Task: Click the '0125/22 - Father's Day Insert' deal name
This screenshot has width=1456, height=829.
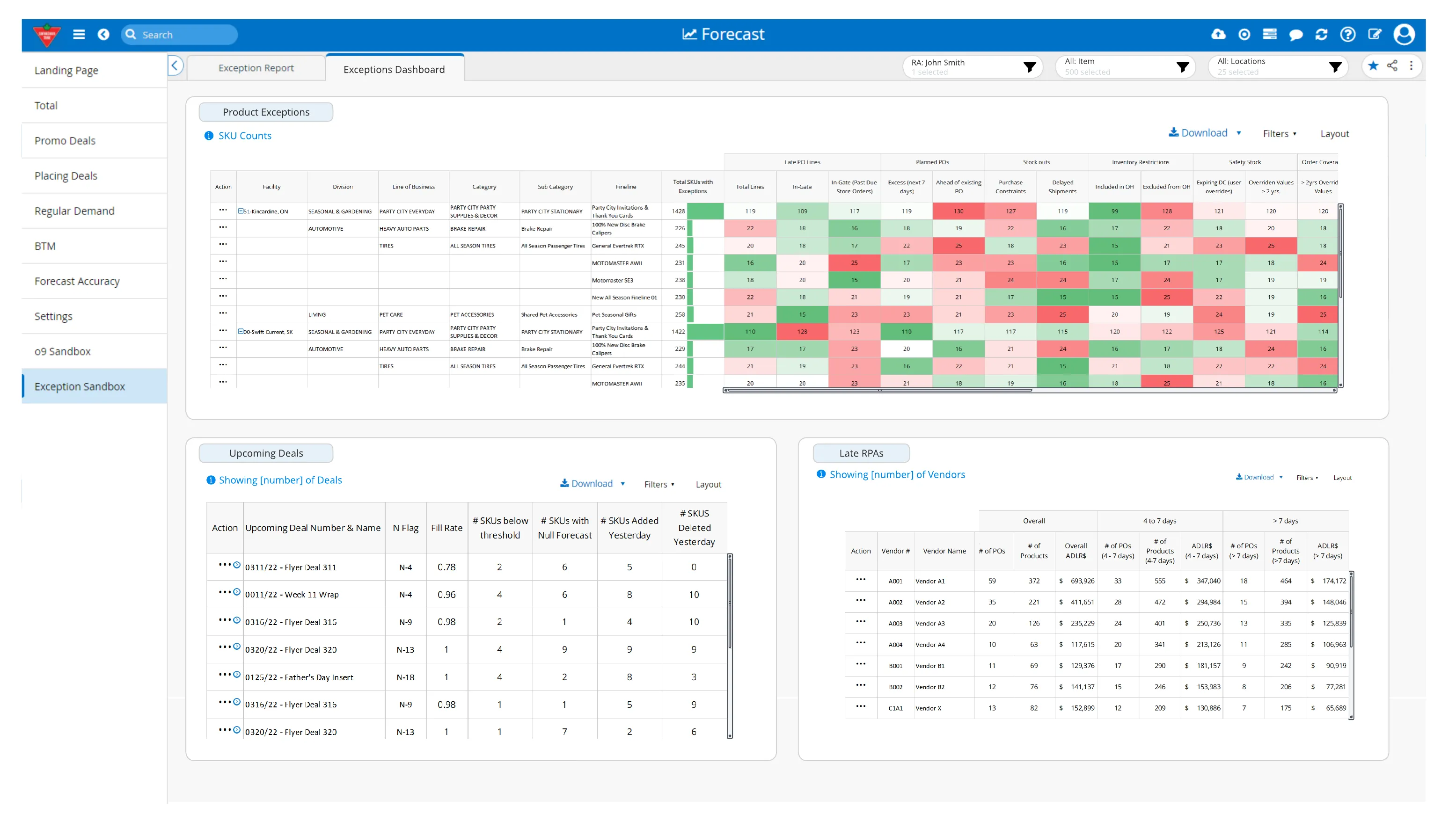Action: 299,677
